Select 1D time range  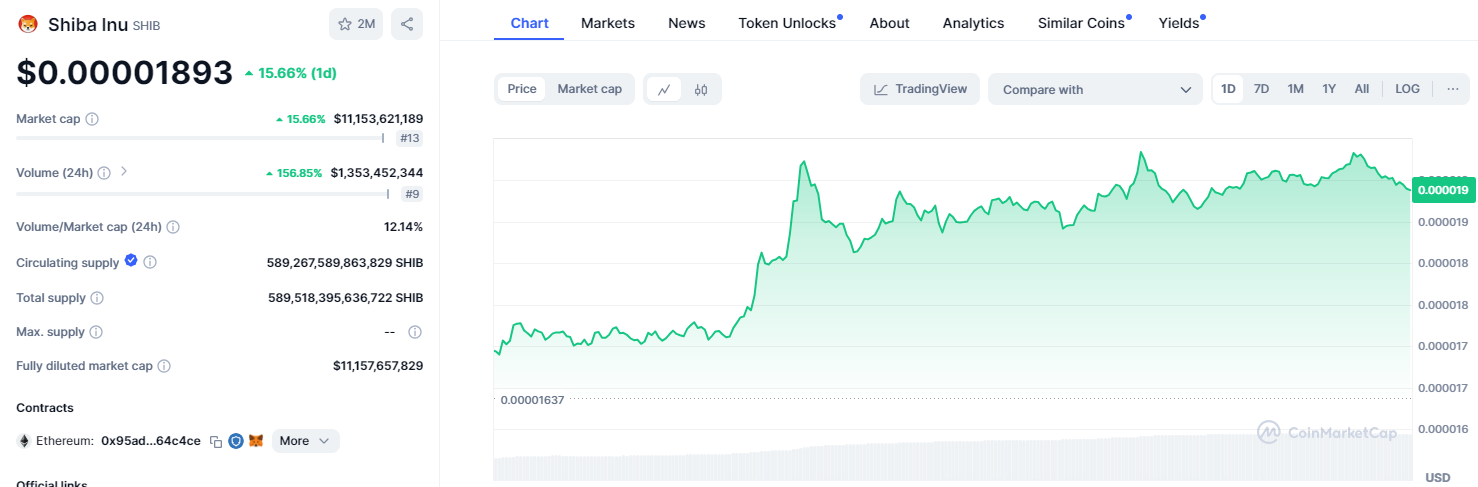pos(1229,89)
